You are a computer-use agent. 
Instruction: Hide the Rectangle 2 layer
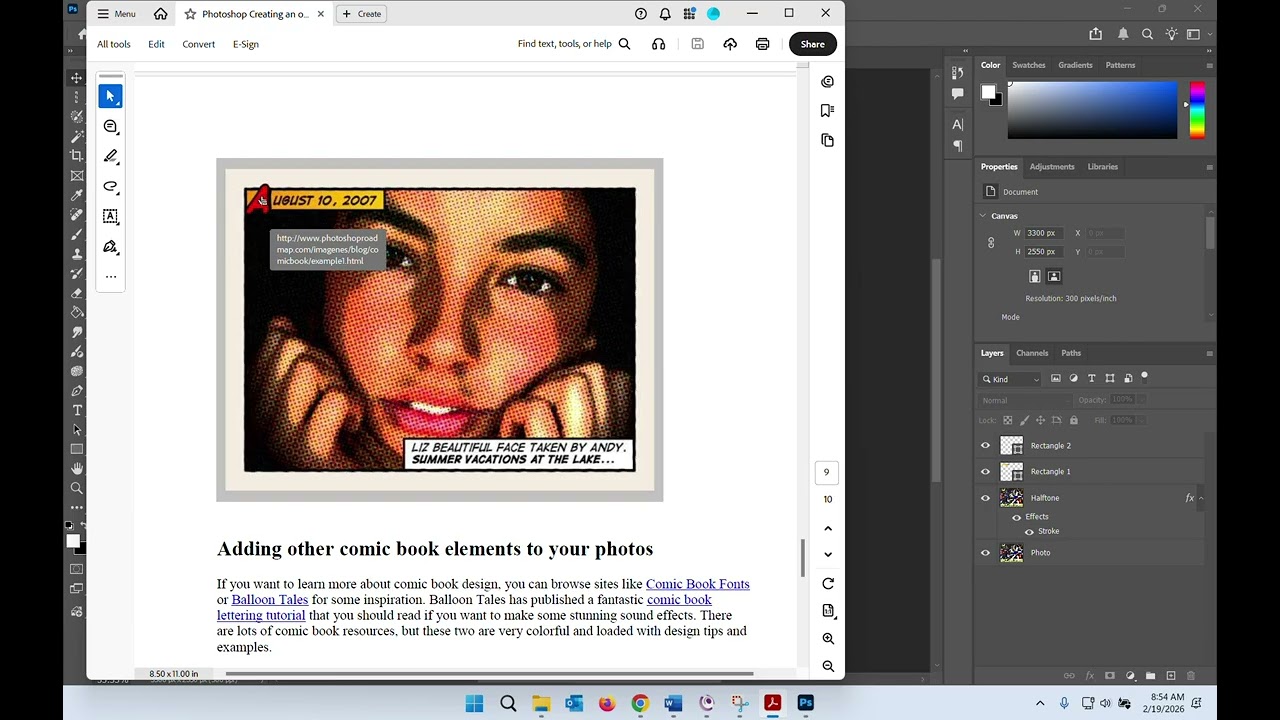tap(985, 446)
